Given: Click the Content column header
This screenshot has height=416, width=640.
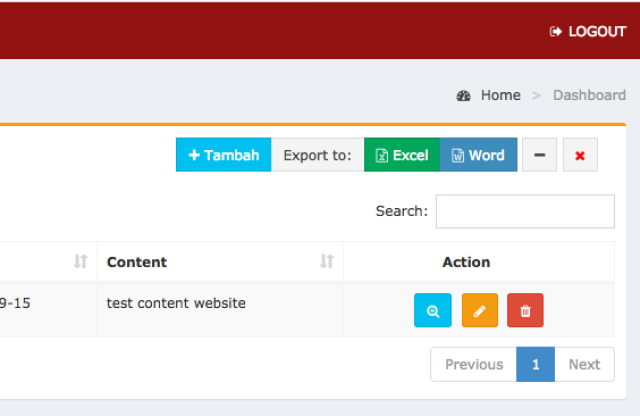Looking at the screenshot, I should [x=137, y=262].
